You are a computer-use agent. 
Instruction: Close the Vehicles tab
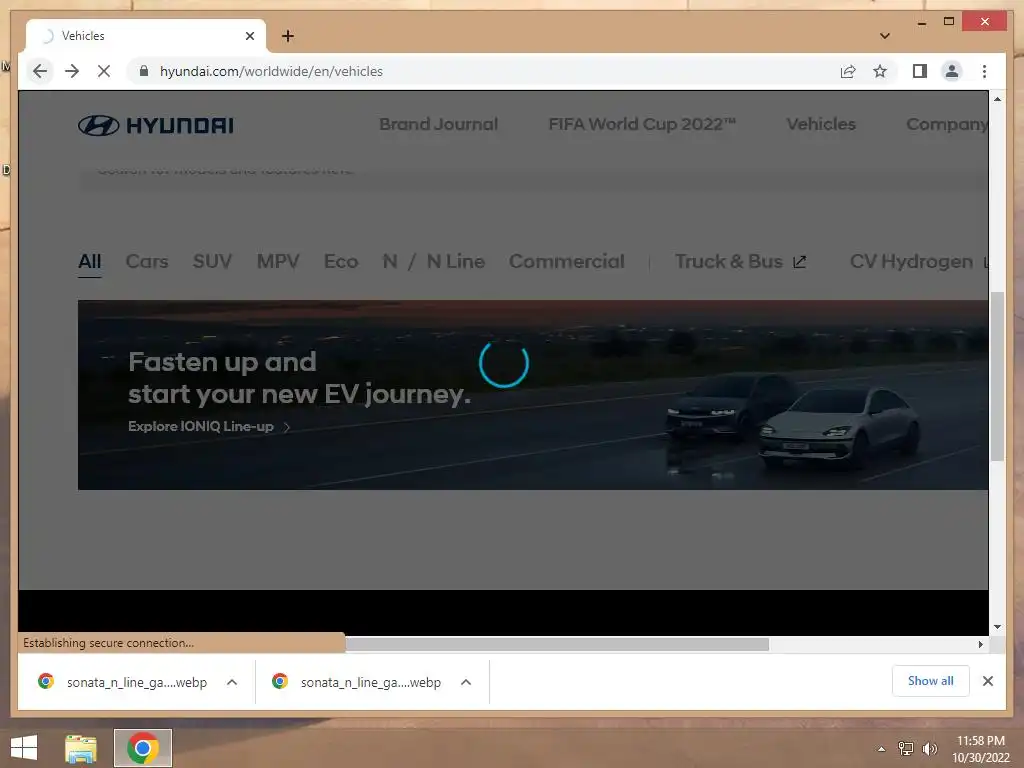249,36
